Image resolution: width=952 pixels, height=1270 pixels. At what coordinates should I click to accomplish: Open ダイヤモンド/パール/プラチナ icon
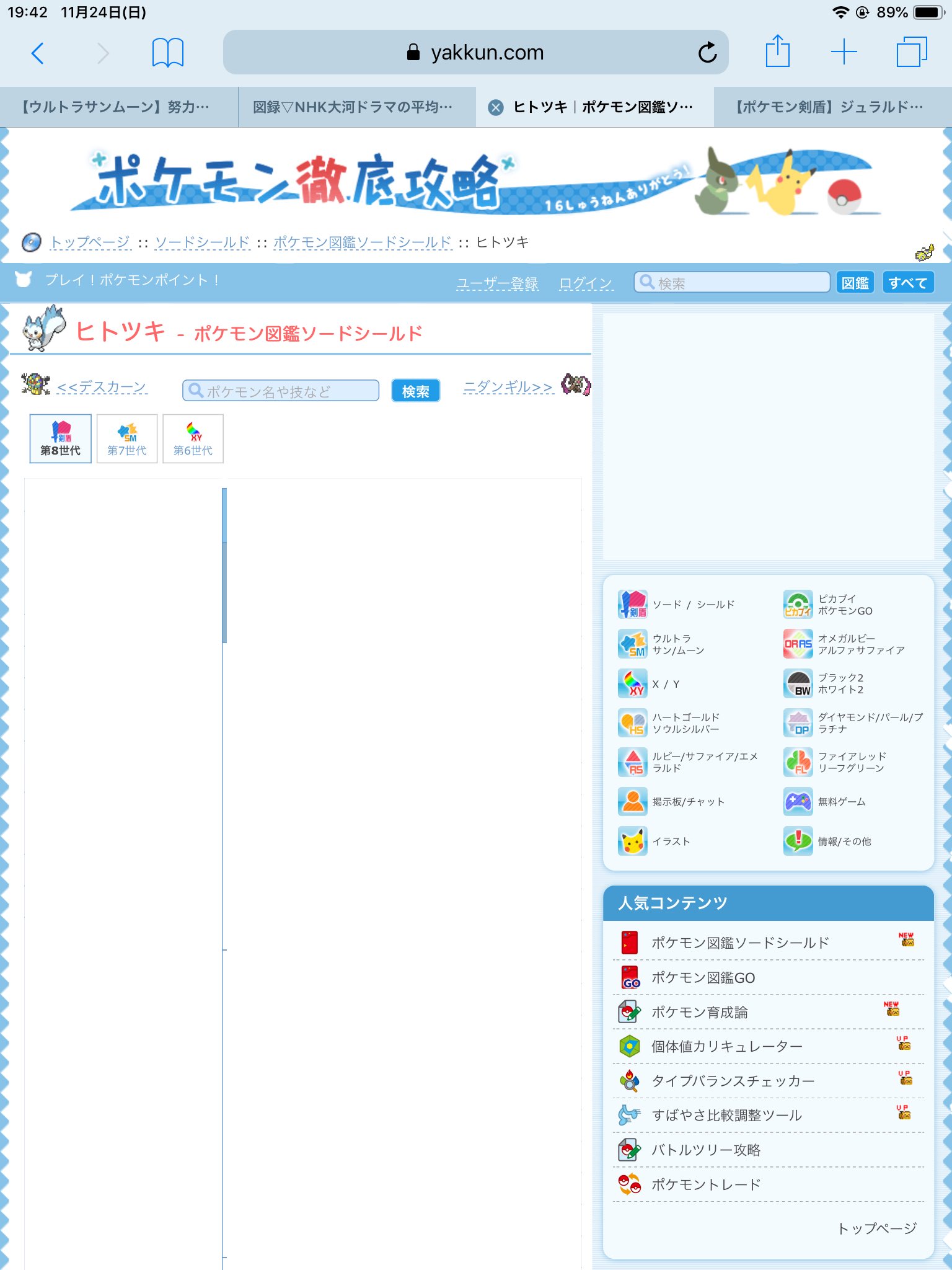coord(798,723)
